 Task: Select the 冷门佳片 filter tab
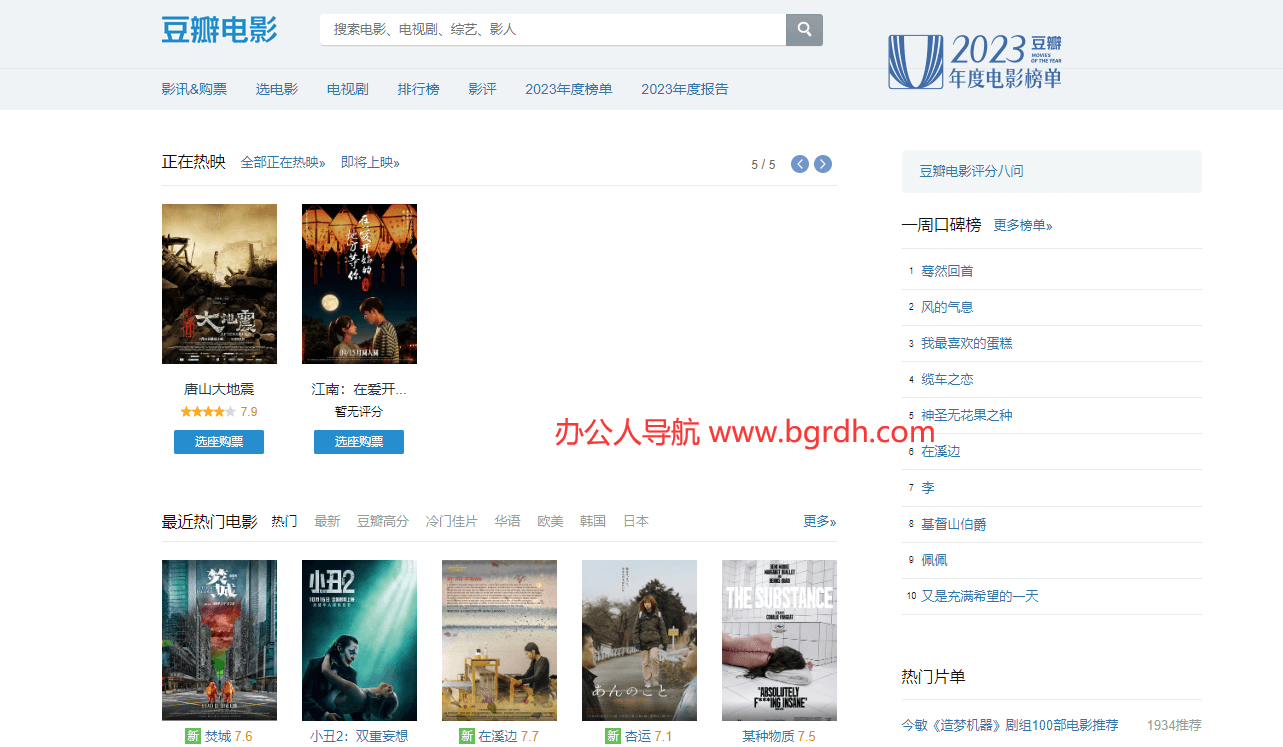coord(451,521)
